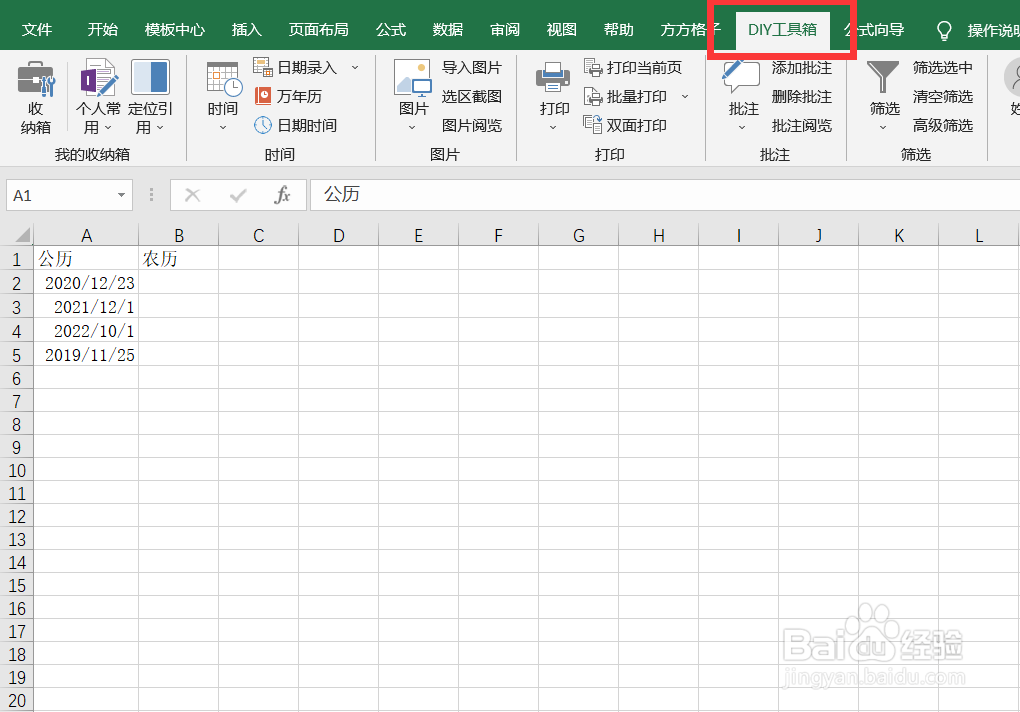Expand the 批注 button dropdown arrow
1020x712 pixels.
(x=742, y=127)
